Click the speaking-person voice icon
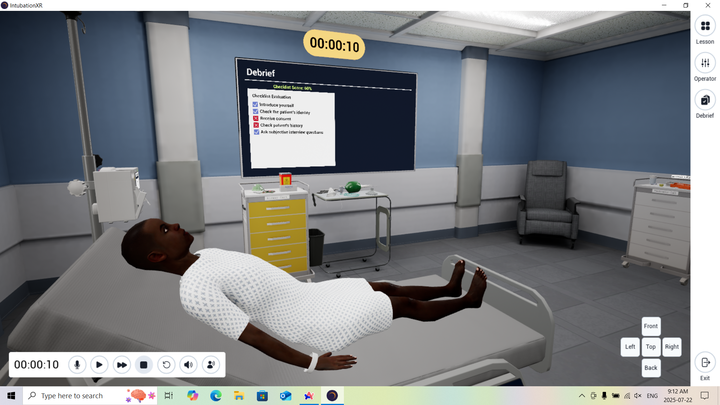720x405 pixels. [211, 365]
